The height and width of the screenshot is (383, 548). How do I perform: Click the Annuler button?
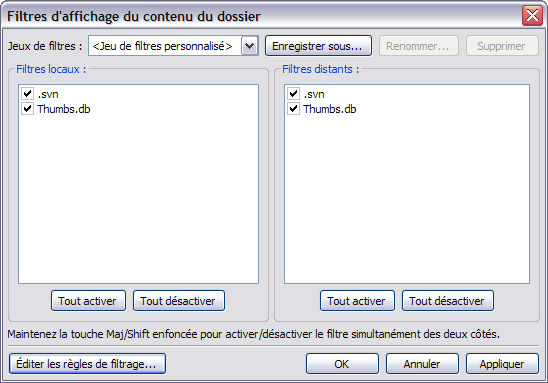pos(422,364)
